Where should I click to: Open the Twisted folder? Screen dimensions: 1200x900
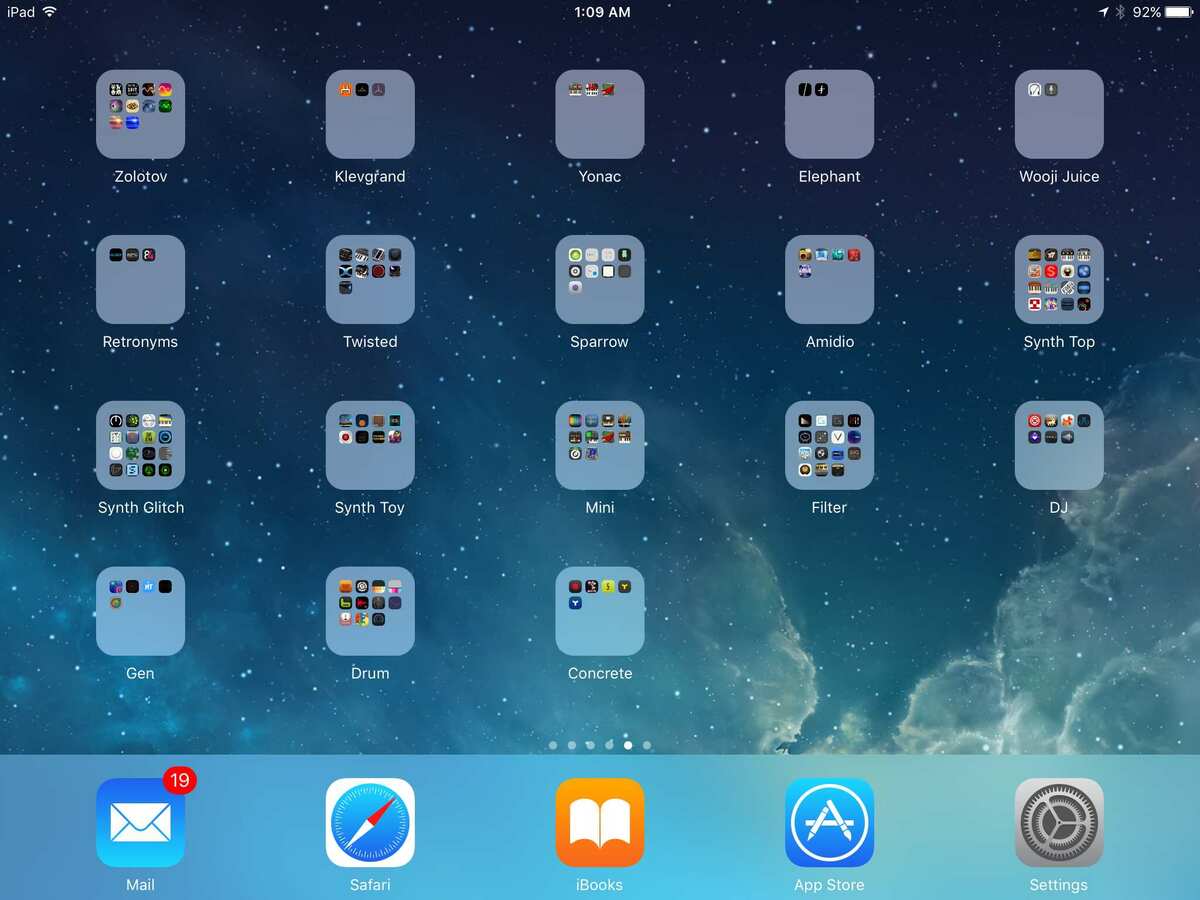click(x=370, y=280)
